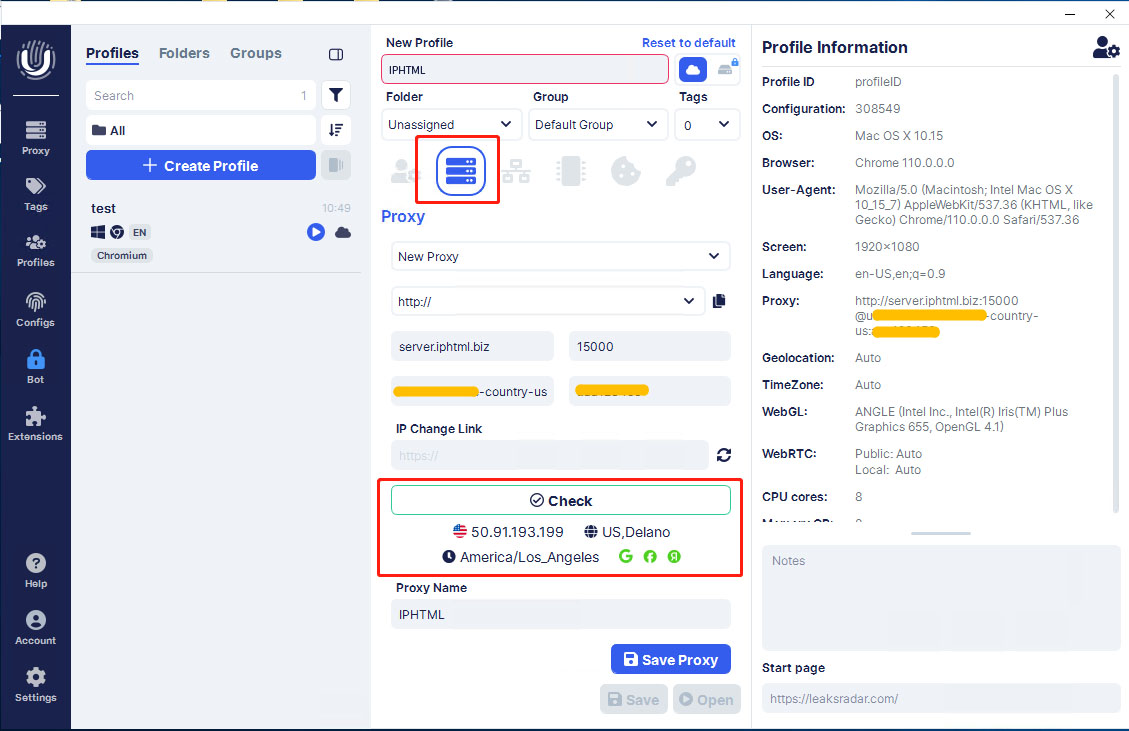1129x731 pixels.
Task: Click the Reset to default link
Action: point(688,42)
